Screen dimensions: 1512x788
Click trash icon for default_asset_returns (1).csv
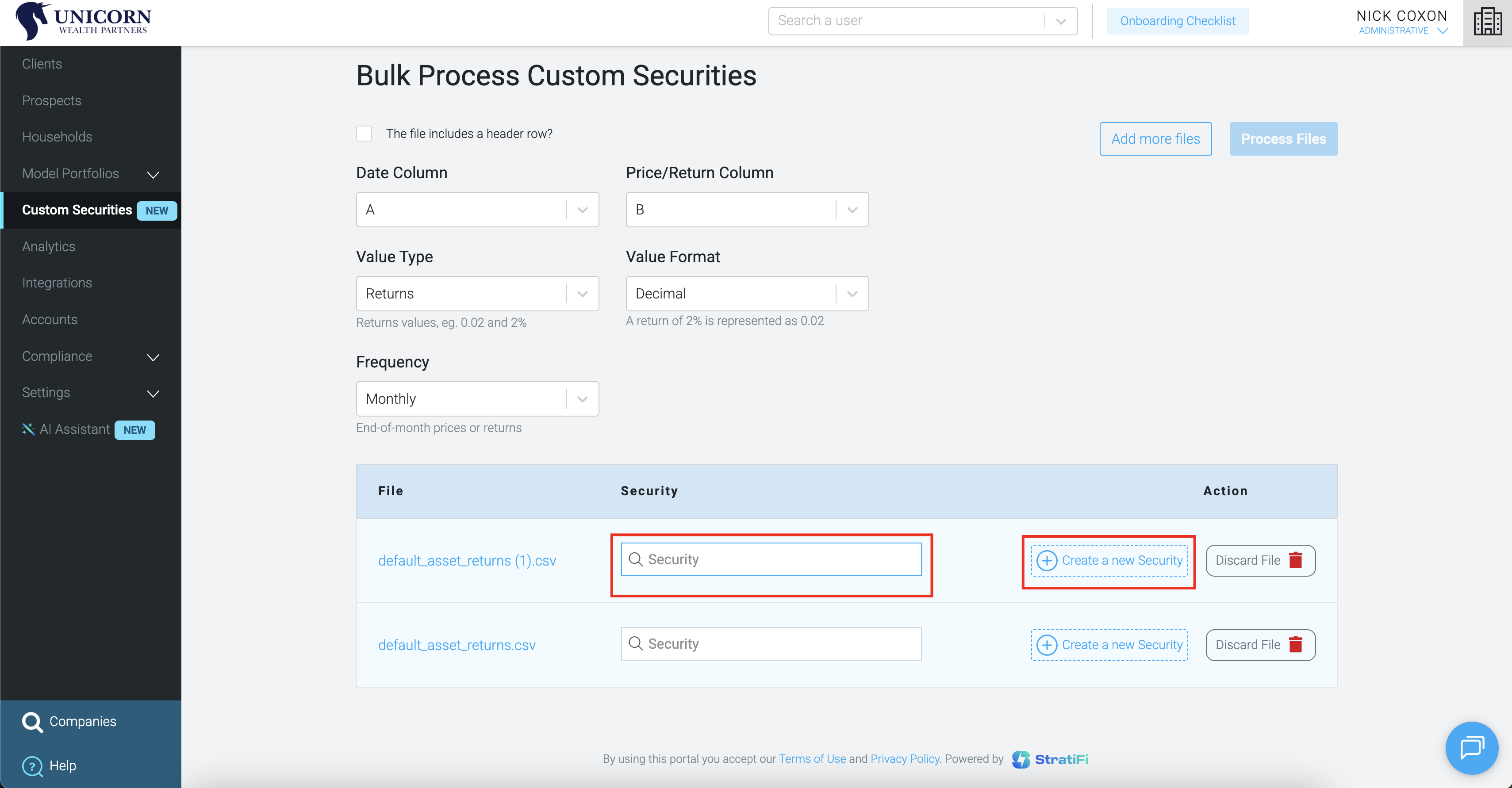pos(1295,560)
